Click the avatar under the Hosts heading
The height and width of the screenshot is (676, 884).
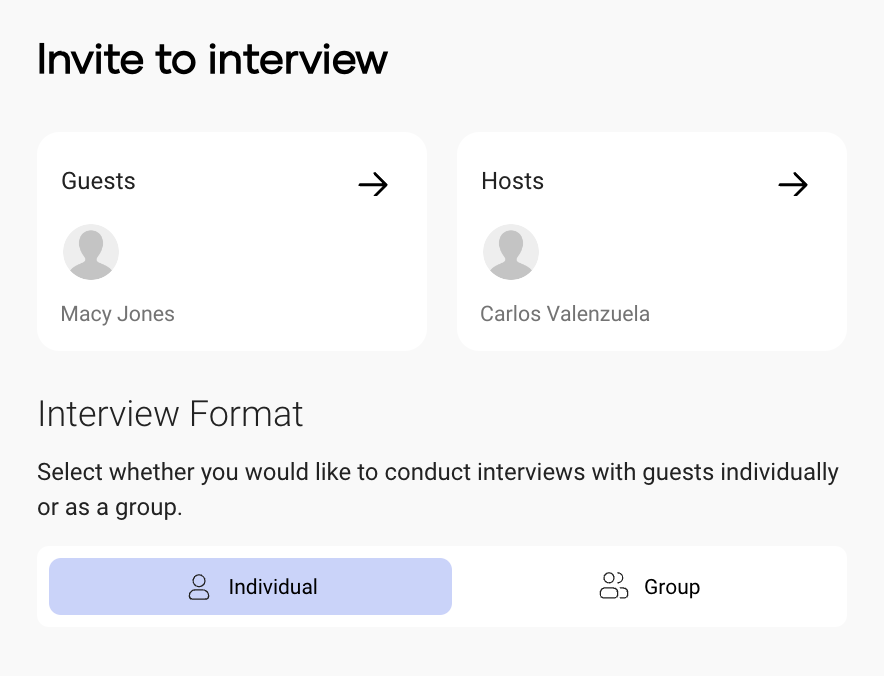[x=511, y=252]
